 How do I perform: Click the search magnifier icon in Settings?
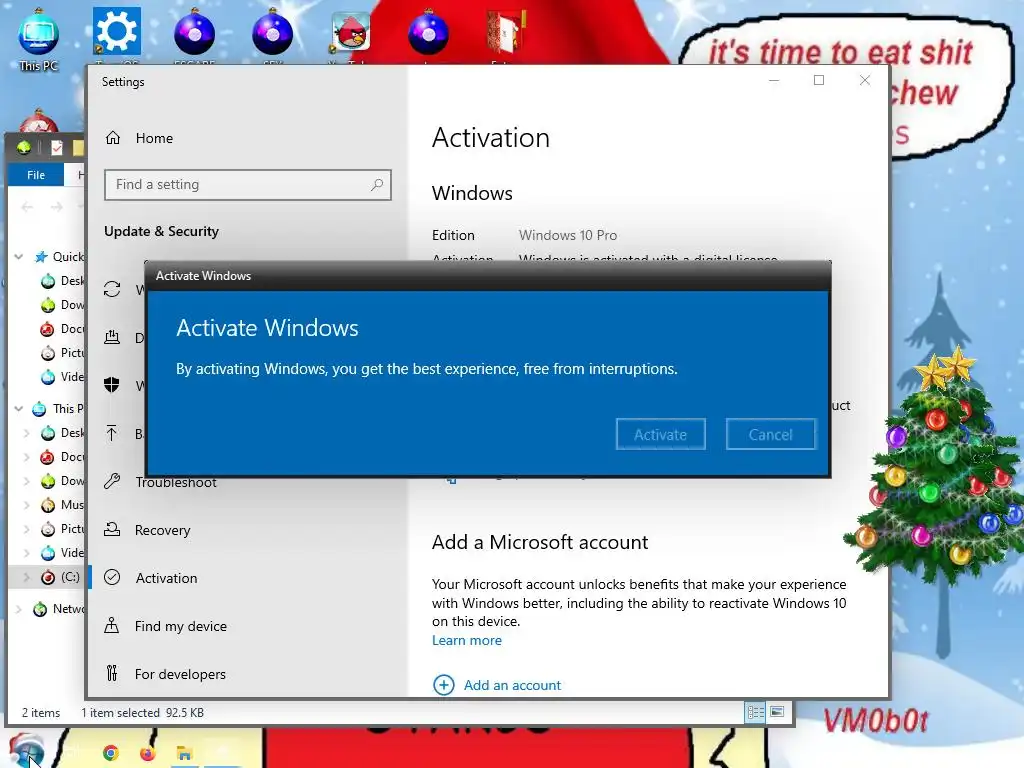point(377,185)
